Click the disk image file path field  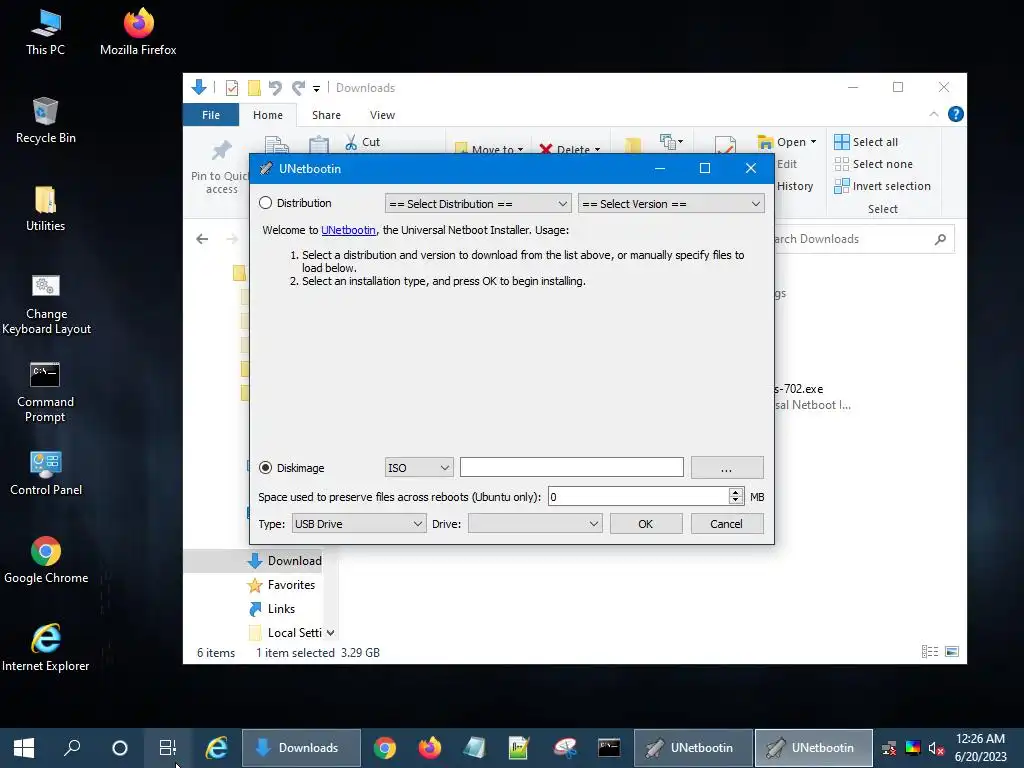coord(571,468)
